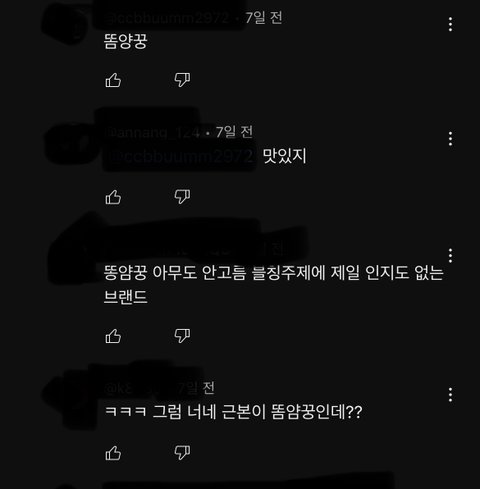Like the '맛있지' reply comment
The height and width of the screenshot is (489, 480).
click(x=113, y=197)
